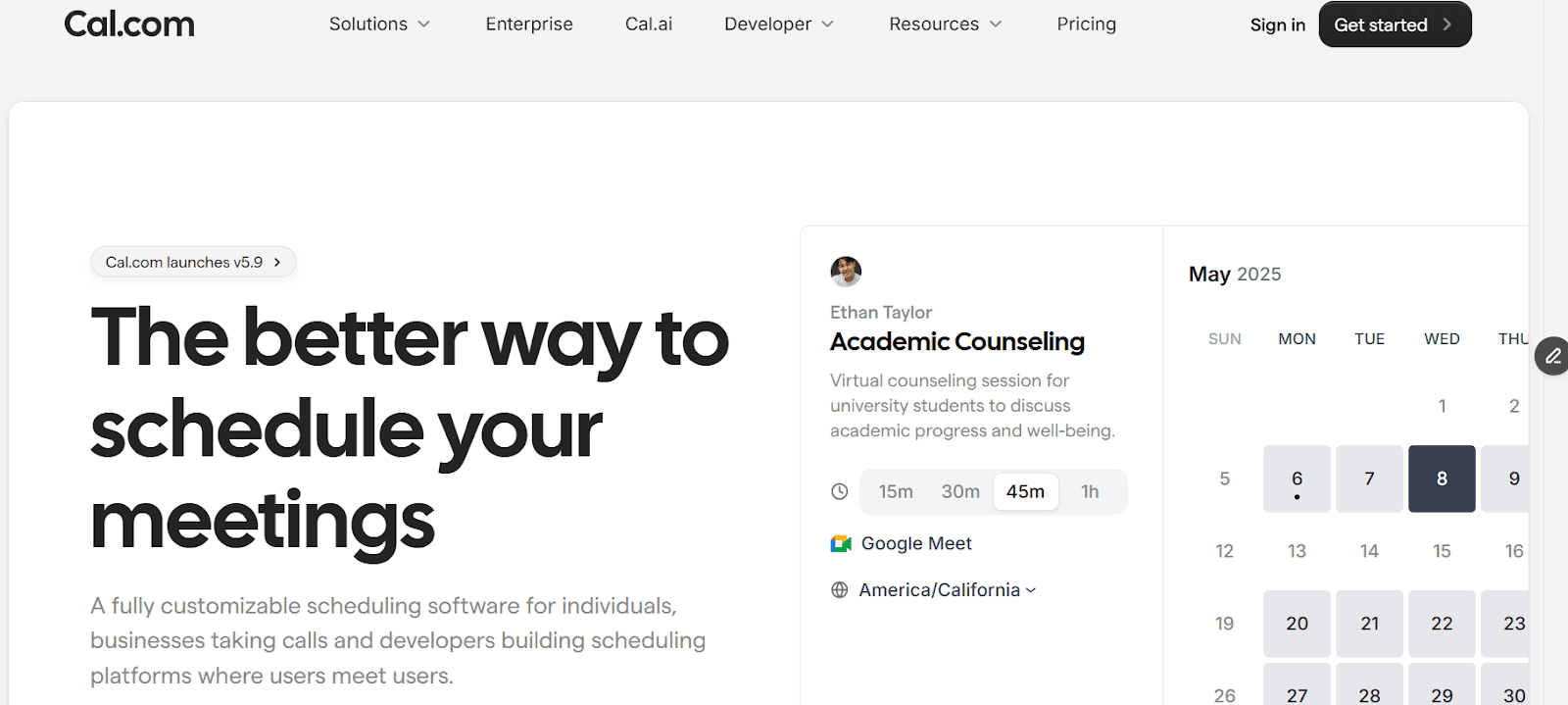Image resolution: width=1568 pixels, height=705 pixels.
Task: Open the Resources dropdown
Action: point(944,24)
